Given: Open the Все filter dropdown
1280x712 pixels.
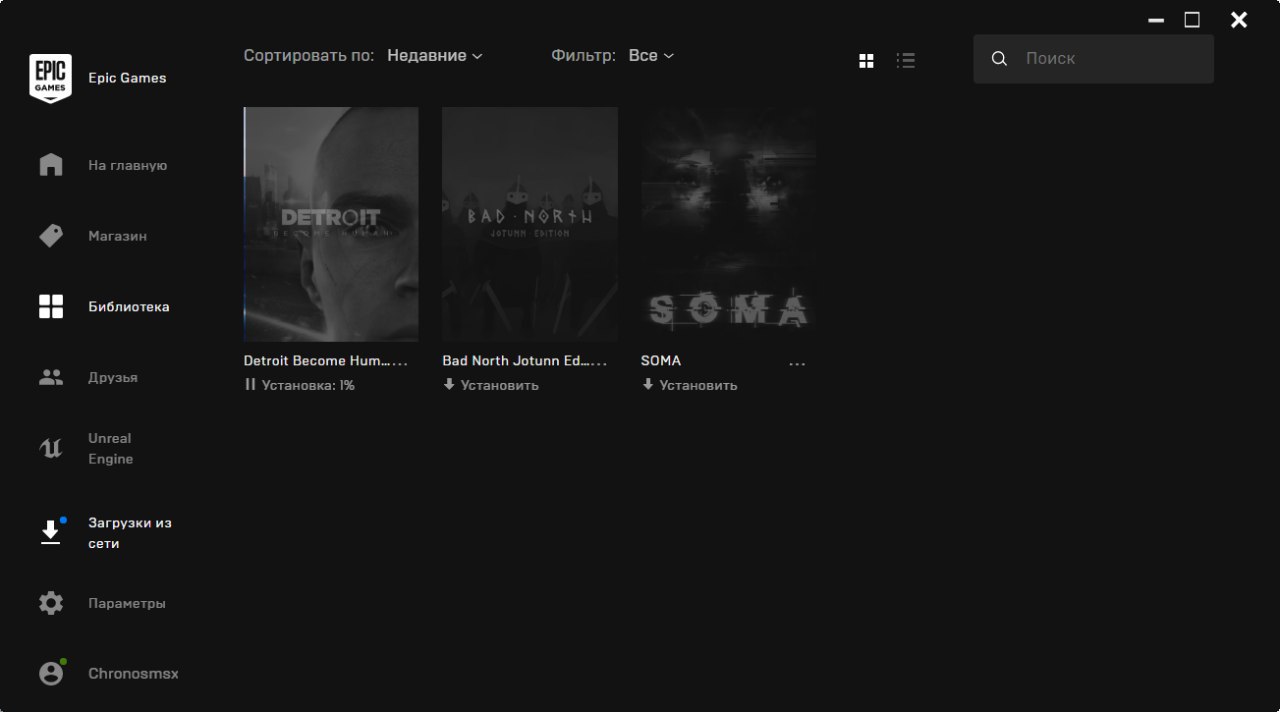Looking at the screenshot, I should pos(651,56).
